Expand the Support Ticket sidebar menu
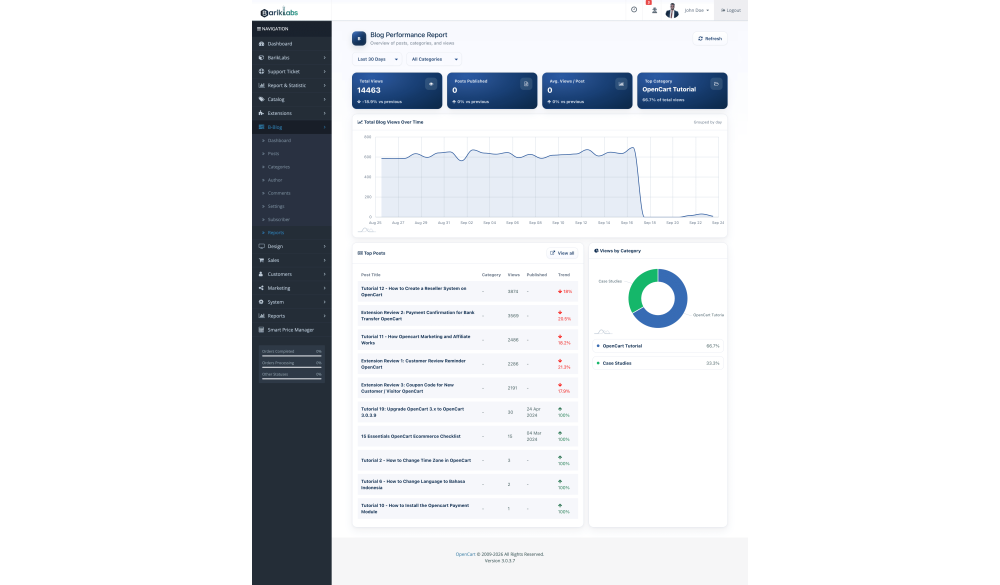 (292, 71)
